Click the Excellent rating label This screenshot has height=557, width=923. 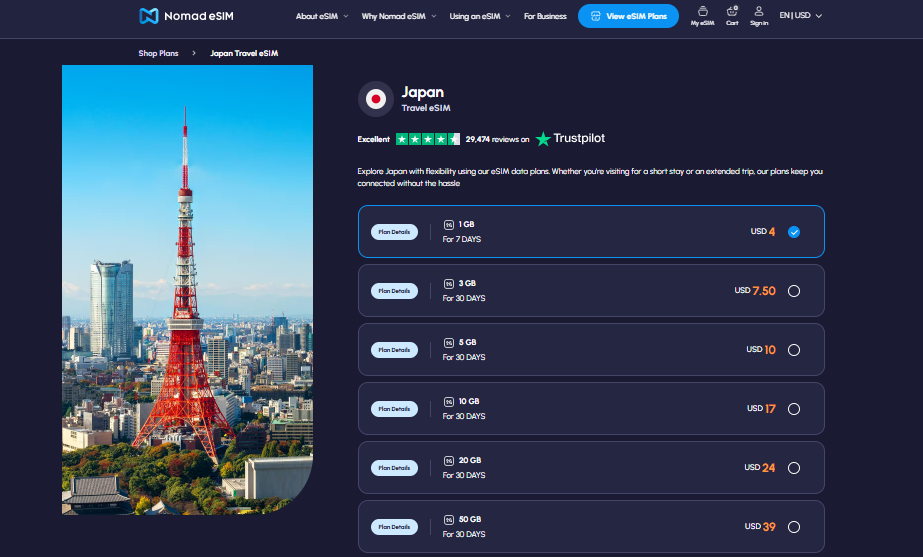tap(373, 140)
